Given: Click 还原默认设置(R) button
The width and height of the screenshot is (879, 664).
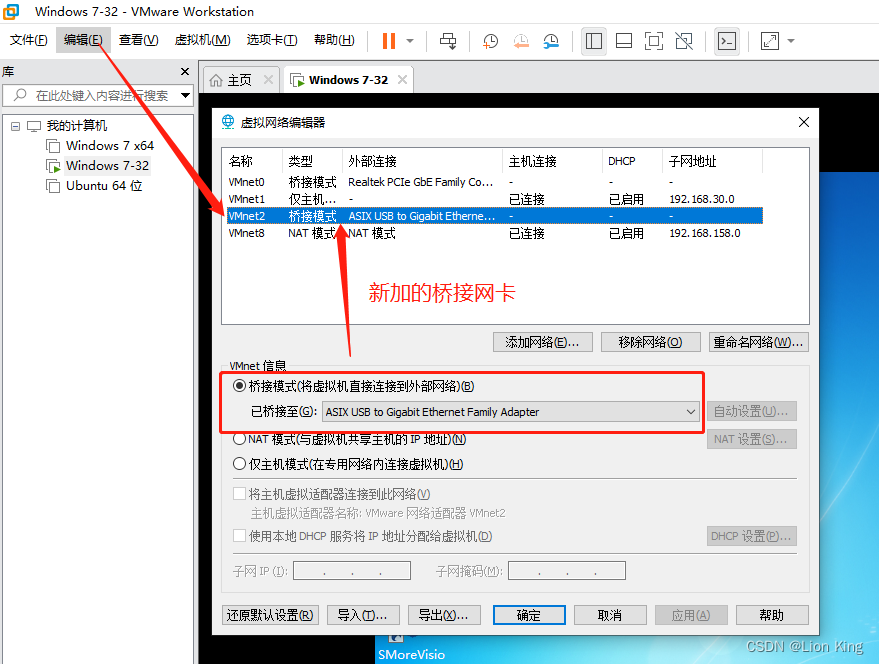Looking at the screenshot, I should click(270, 615).
